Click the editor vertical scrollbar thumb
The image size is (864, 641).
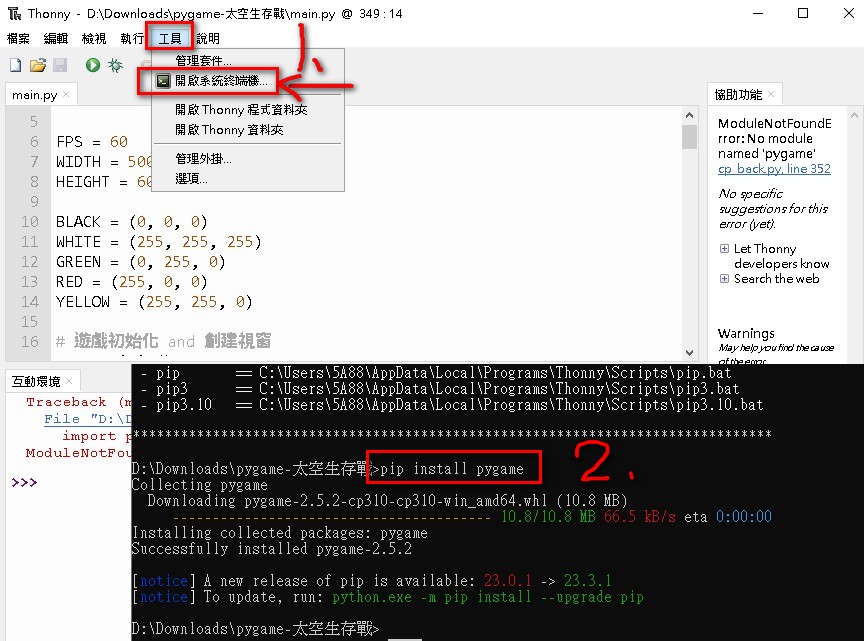[x=689, y=137]
